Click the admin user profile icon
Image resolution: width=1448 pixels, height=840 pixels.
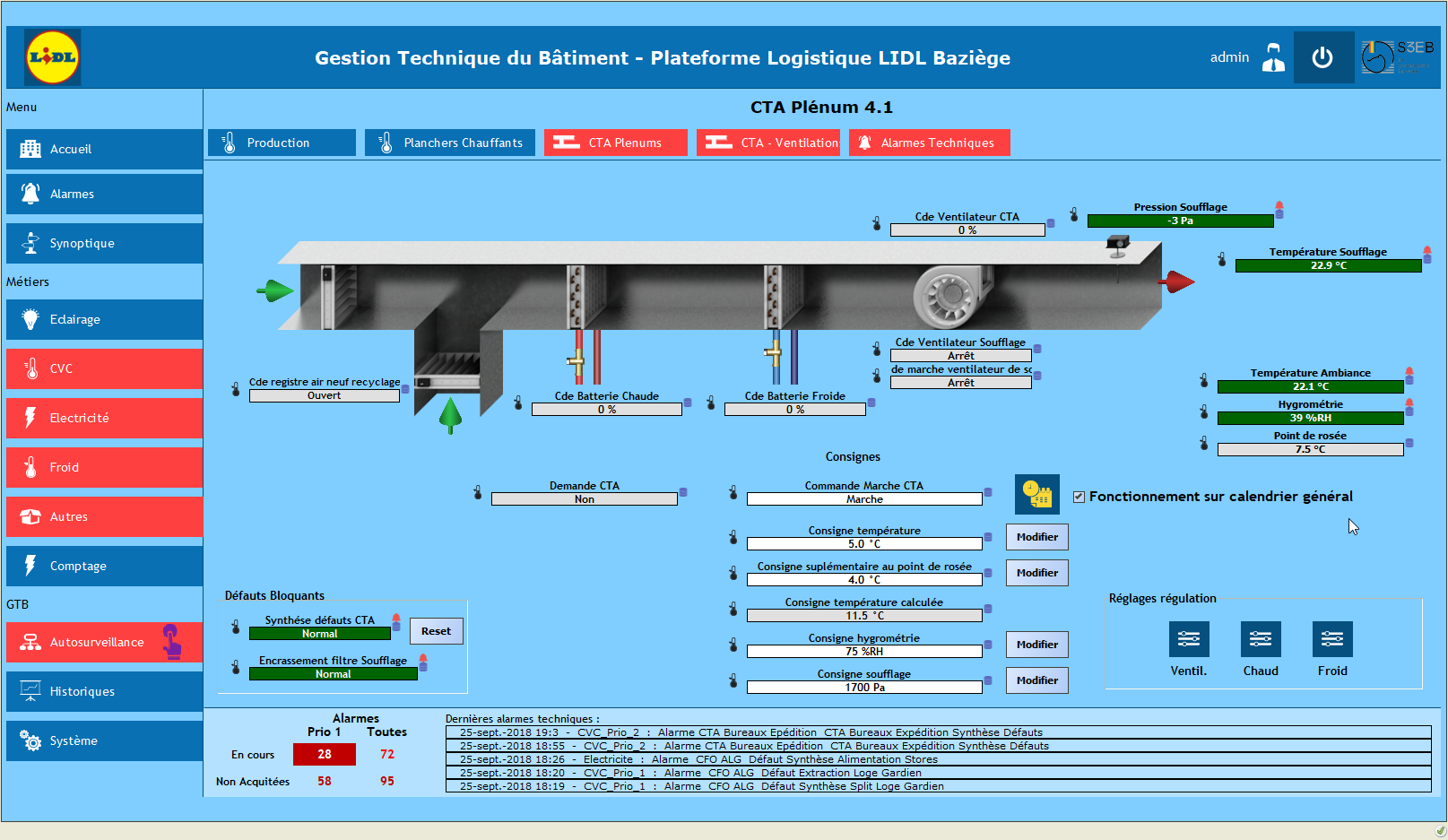tap(1273, 57)
